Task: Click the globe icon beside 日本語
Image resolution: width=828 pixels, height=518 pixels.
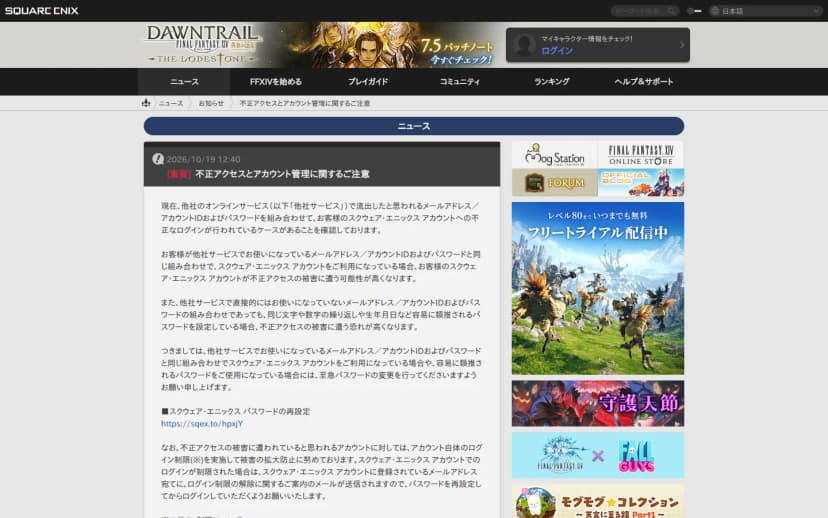Action: pyautogui.click(x=715, y=11)
